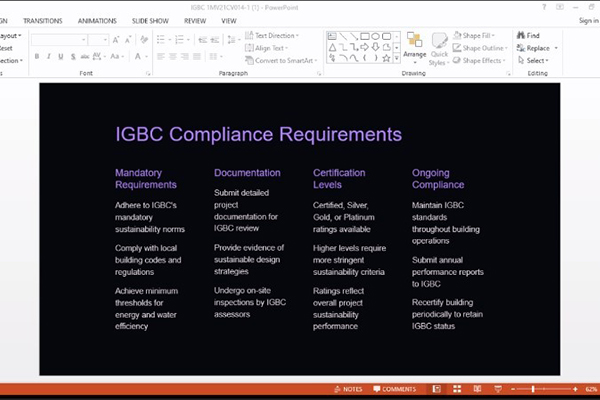Click the slide title IGBC Compliance Requirements
Screen dimensions: 600x400
click(259, 134)
